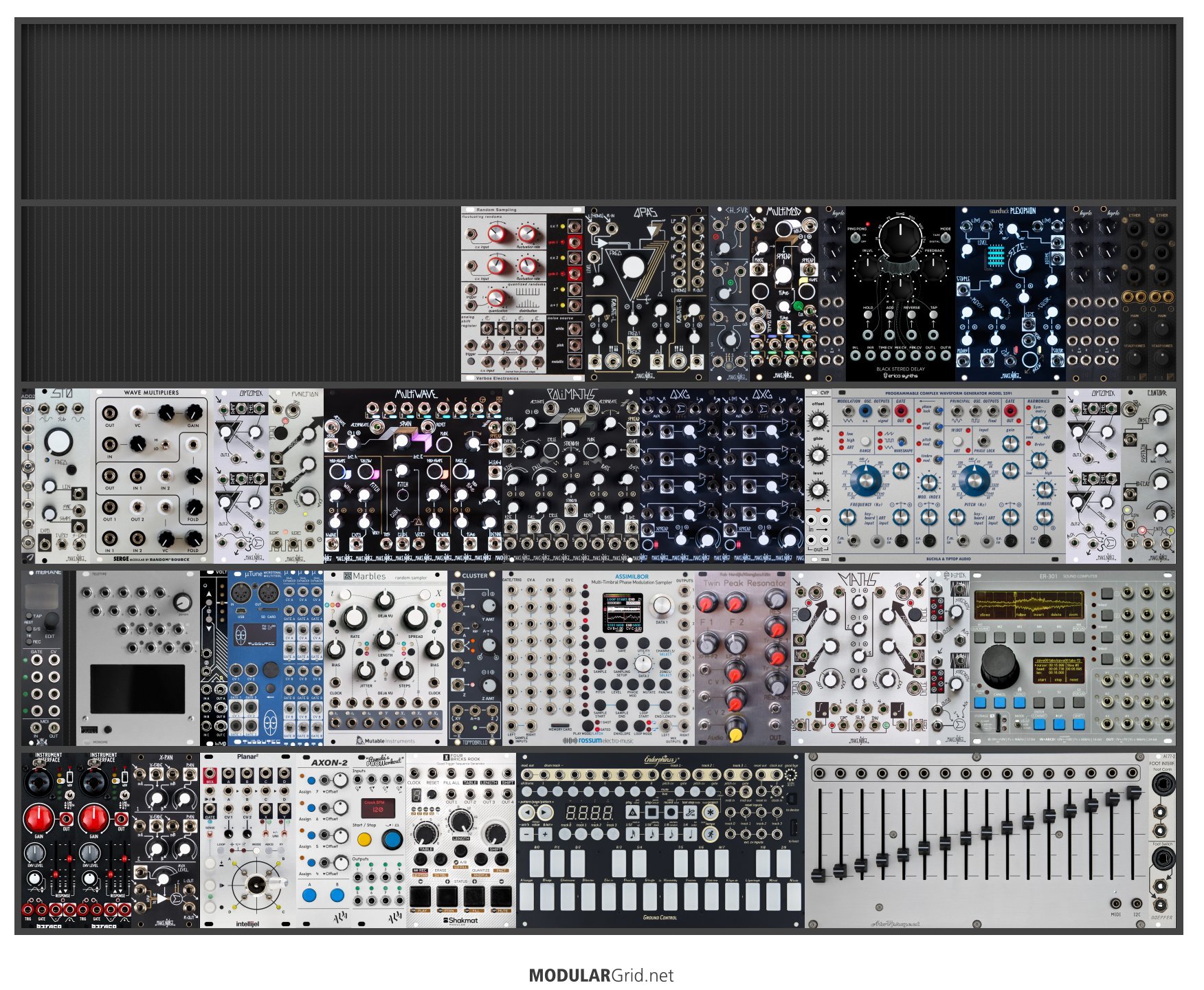1204x990 pixels.
Task: Select the Function module
Action: [x=296, y=476]
